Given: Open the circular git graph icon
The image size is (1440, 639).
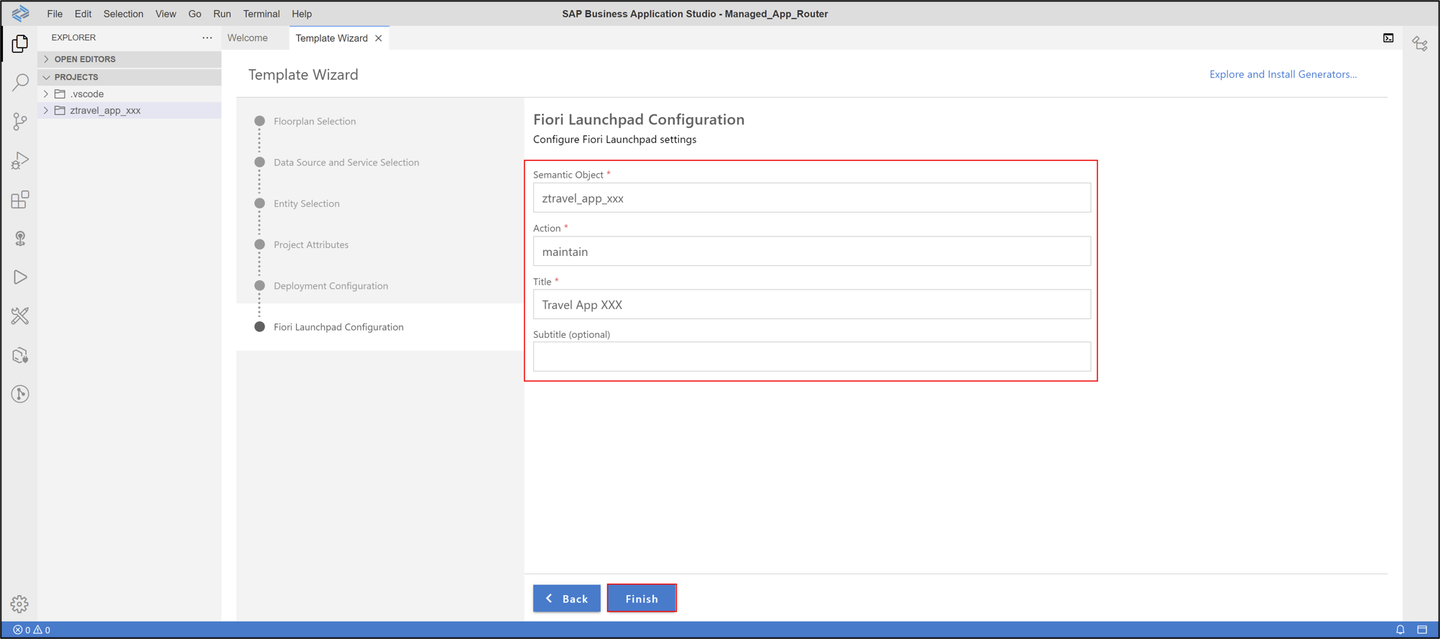Looking at the screenshot, I should (19, 394).
